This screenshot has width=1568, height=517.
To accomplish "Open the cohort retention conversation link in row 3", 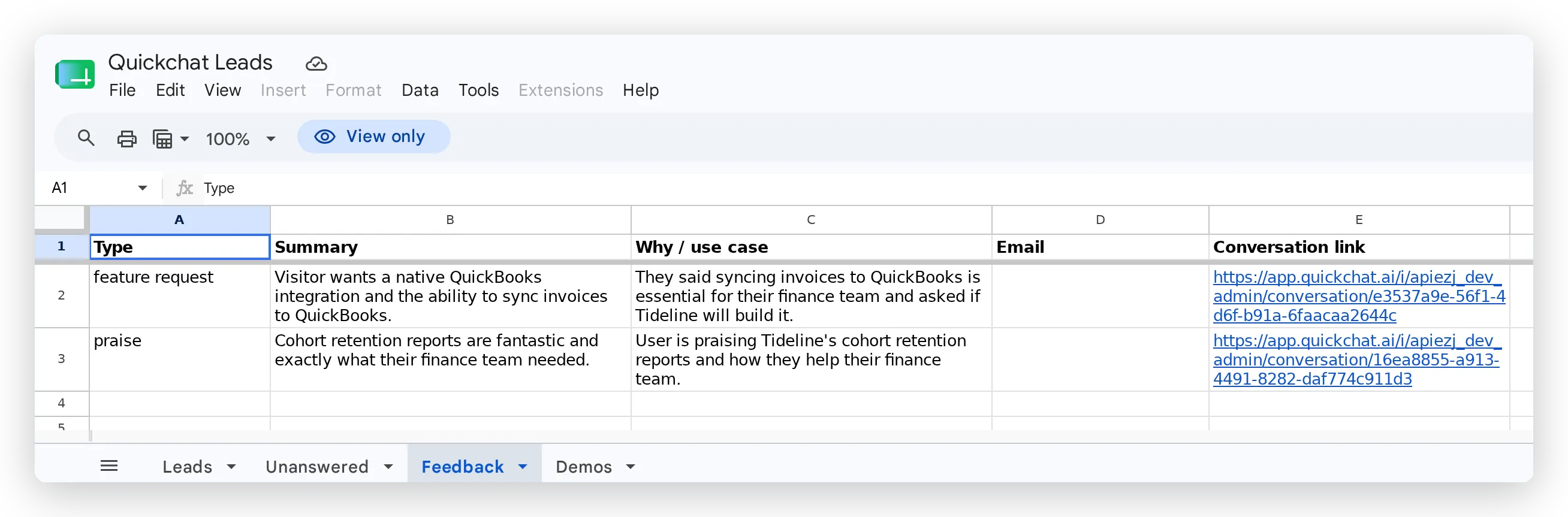I will [x=1357, y=359].
